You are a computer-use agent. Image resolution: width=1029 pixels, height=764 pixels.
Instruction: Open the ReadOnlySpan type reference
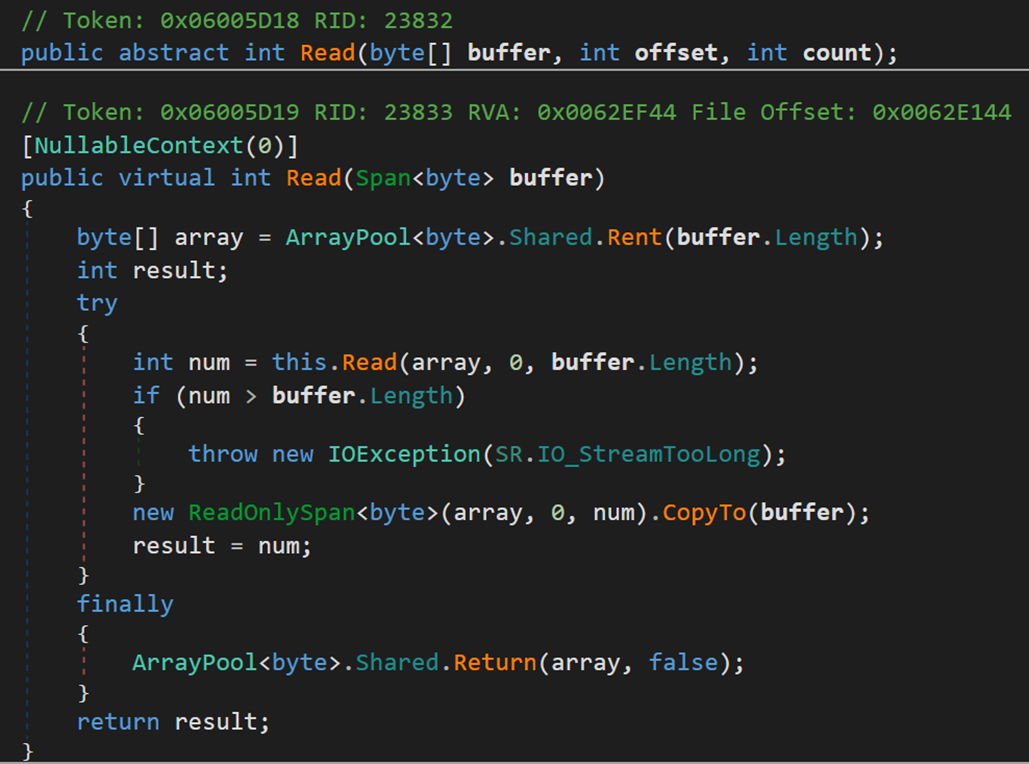coord(272,512)
